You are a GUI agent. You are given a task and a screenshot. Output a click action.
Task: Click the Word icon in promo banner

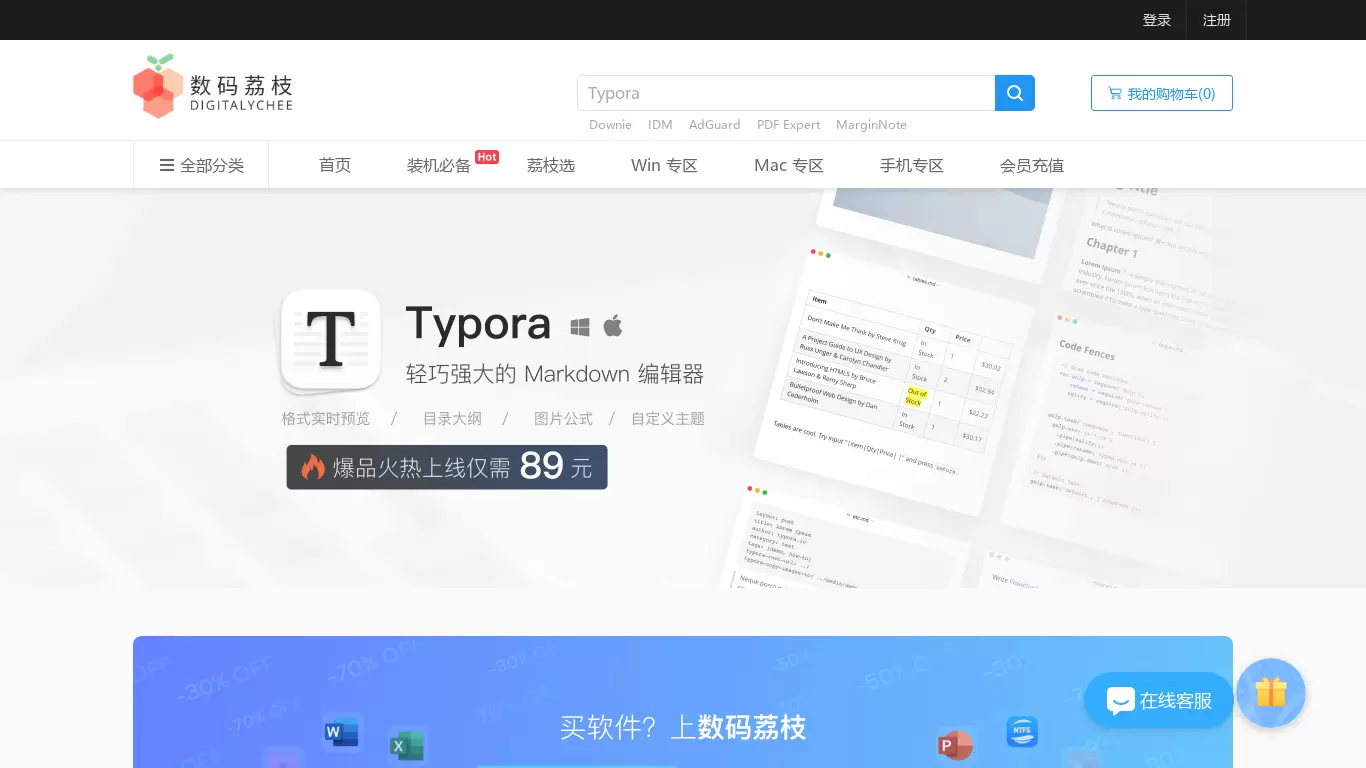[x=342, y=733]
